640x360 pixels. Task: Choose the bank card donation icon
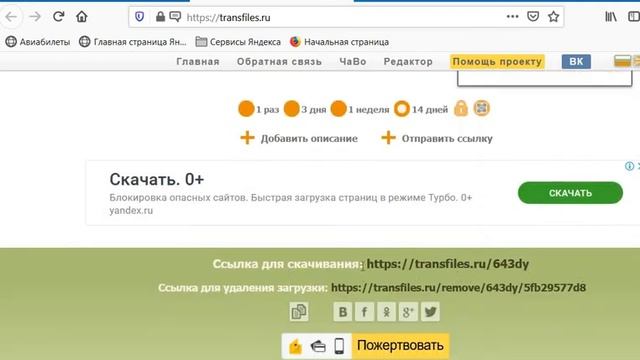pyautogui.click(x=318, y=346)
